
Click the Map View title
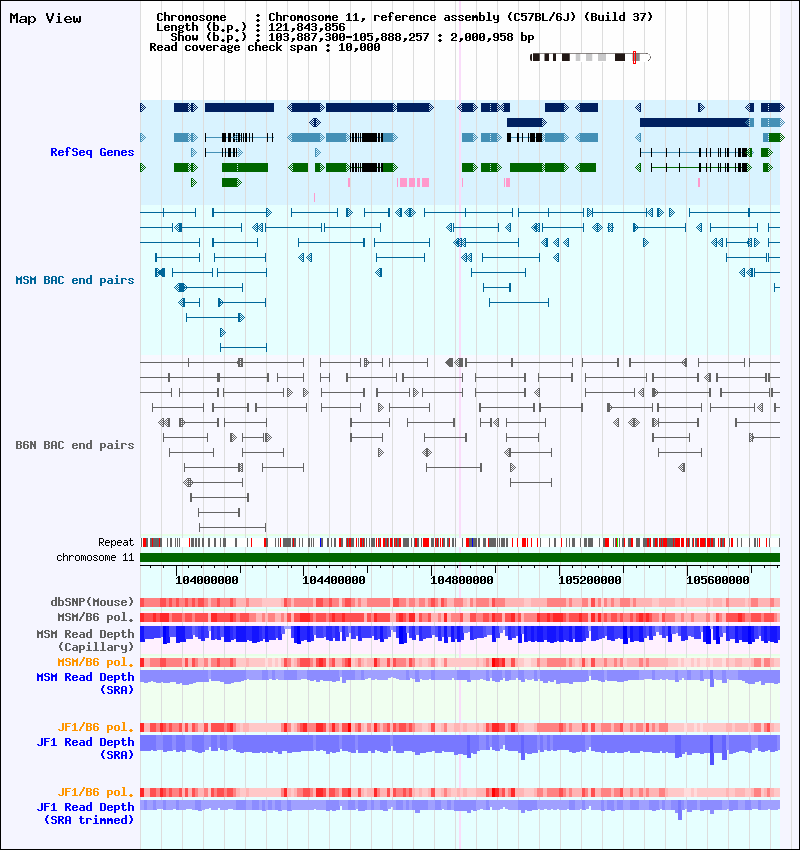46,18
